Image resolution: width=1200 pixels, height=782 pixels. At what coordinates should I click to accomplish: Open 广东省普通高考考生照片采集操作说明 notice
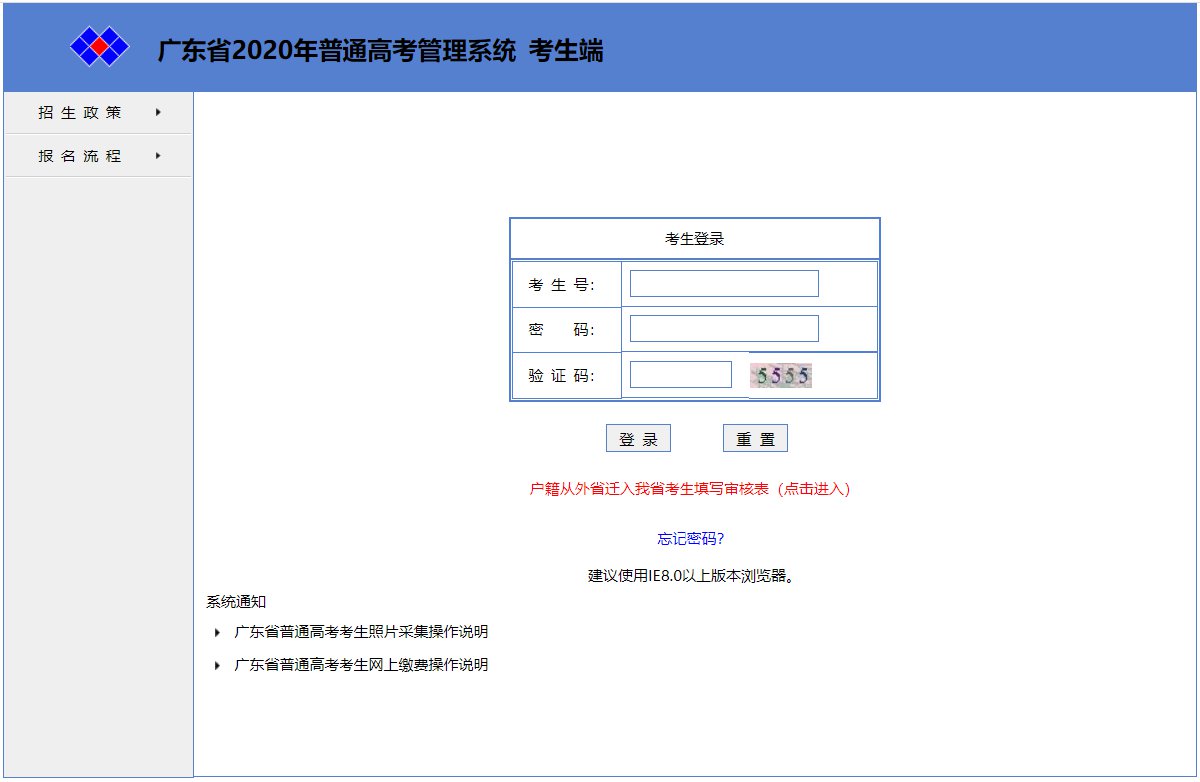click(361, 632)
